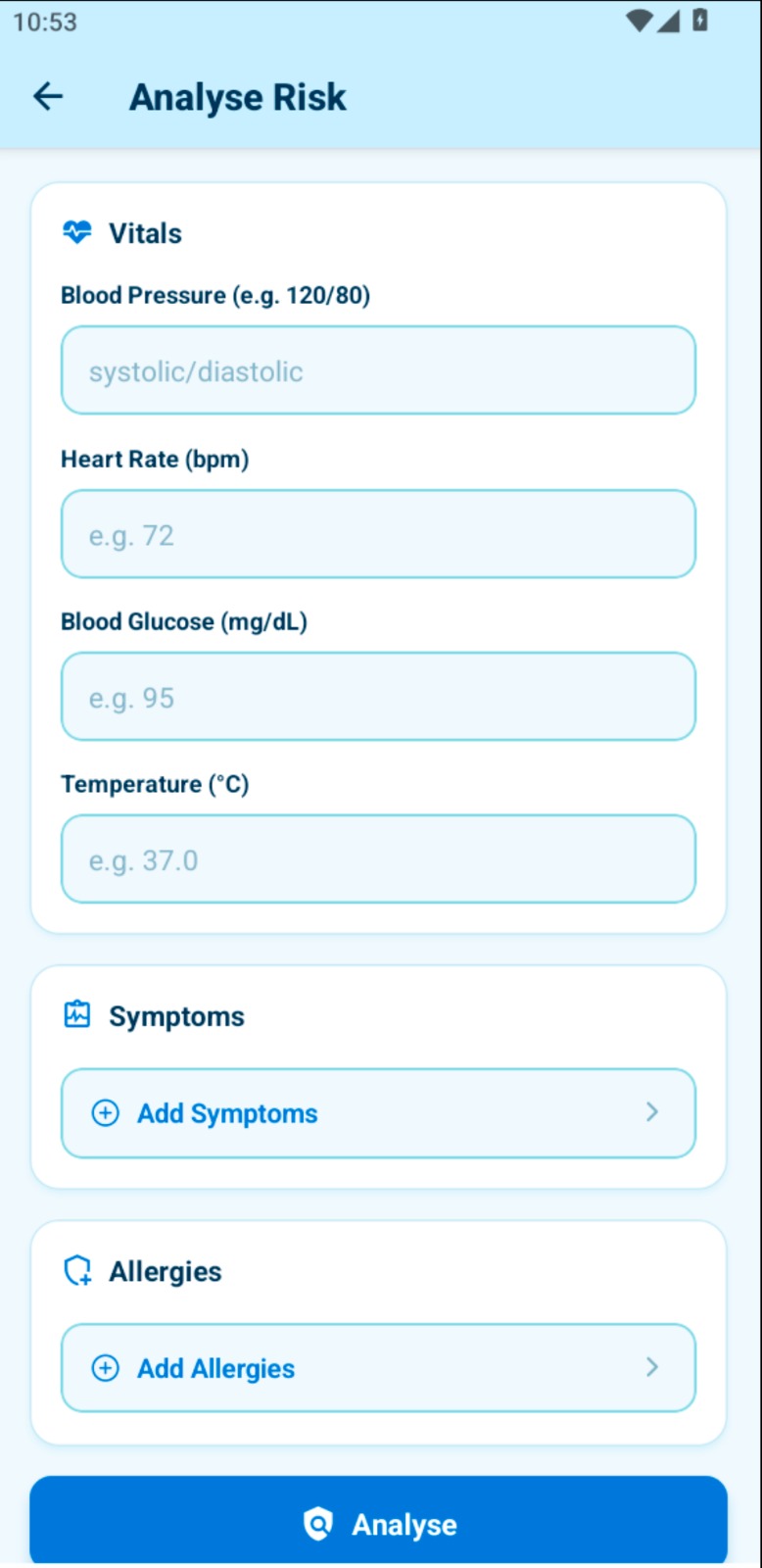Expand the Add Symptoms chevron

click(x=652, y=1111)
